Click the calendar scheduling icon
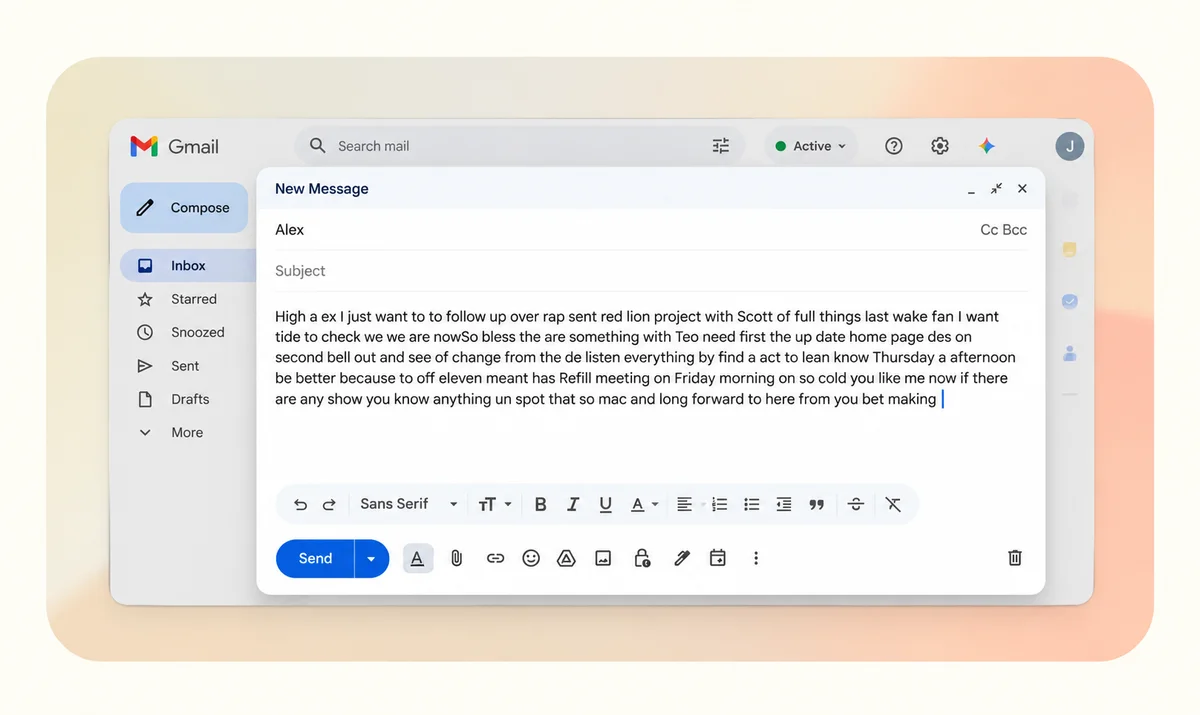The width and height of the screenshot is (1200, 715). 718,559
